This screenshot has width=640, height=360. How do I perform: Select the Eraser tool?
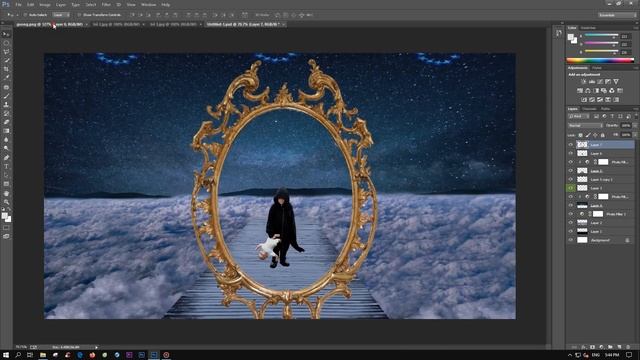coord(6,122)
